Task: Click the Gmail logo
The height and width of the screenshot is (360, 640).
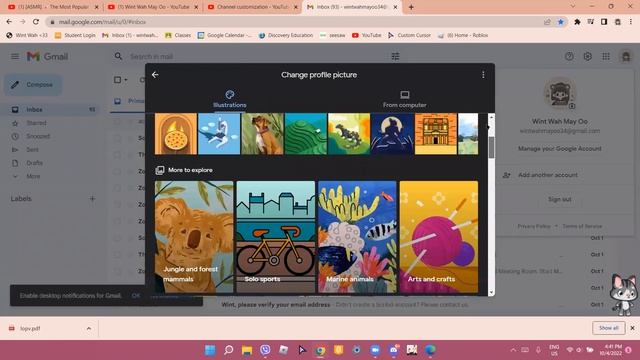Action: coord(47,56)
